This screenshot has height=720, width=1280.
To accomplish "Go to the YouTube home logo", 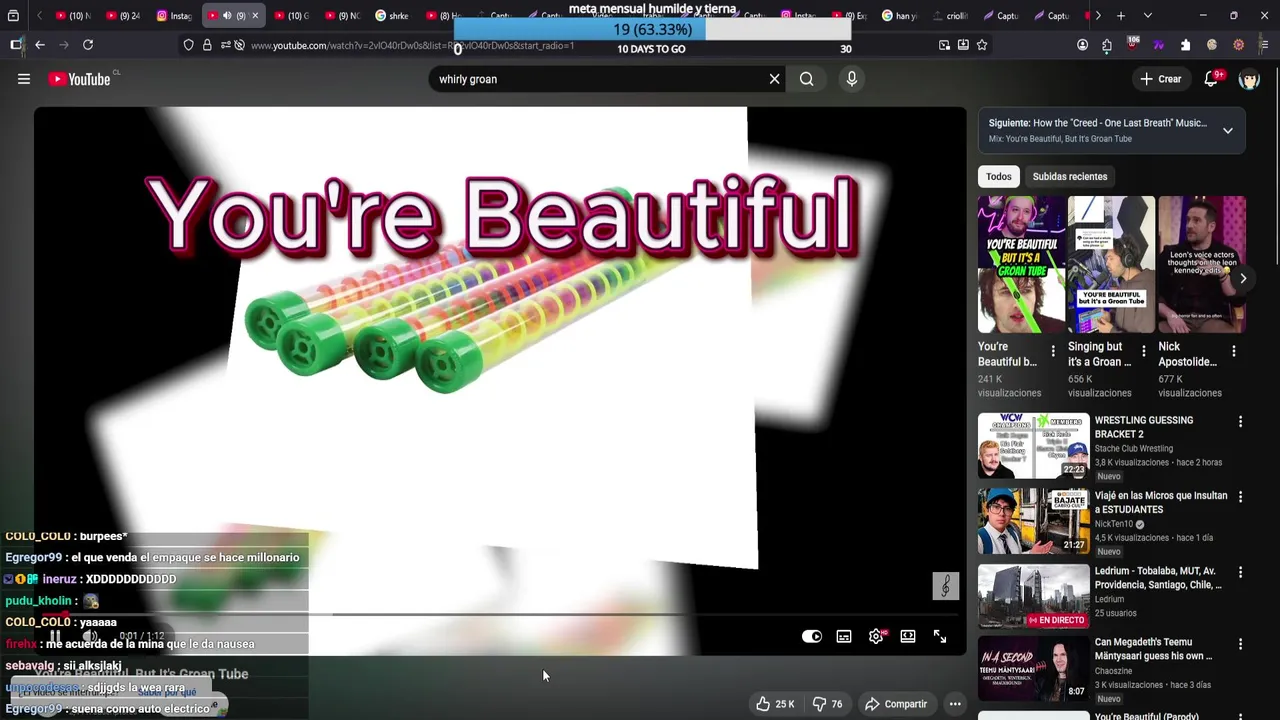I will [x=80, y=79].
